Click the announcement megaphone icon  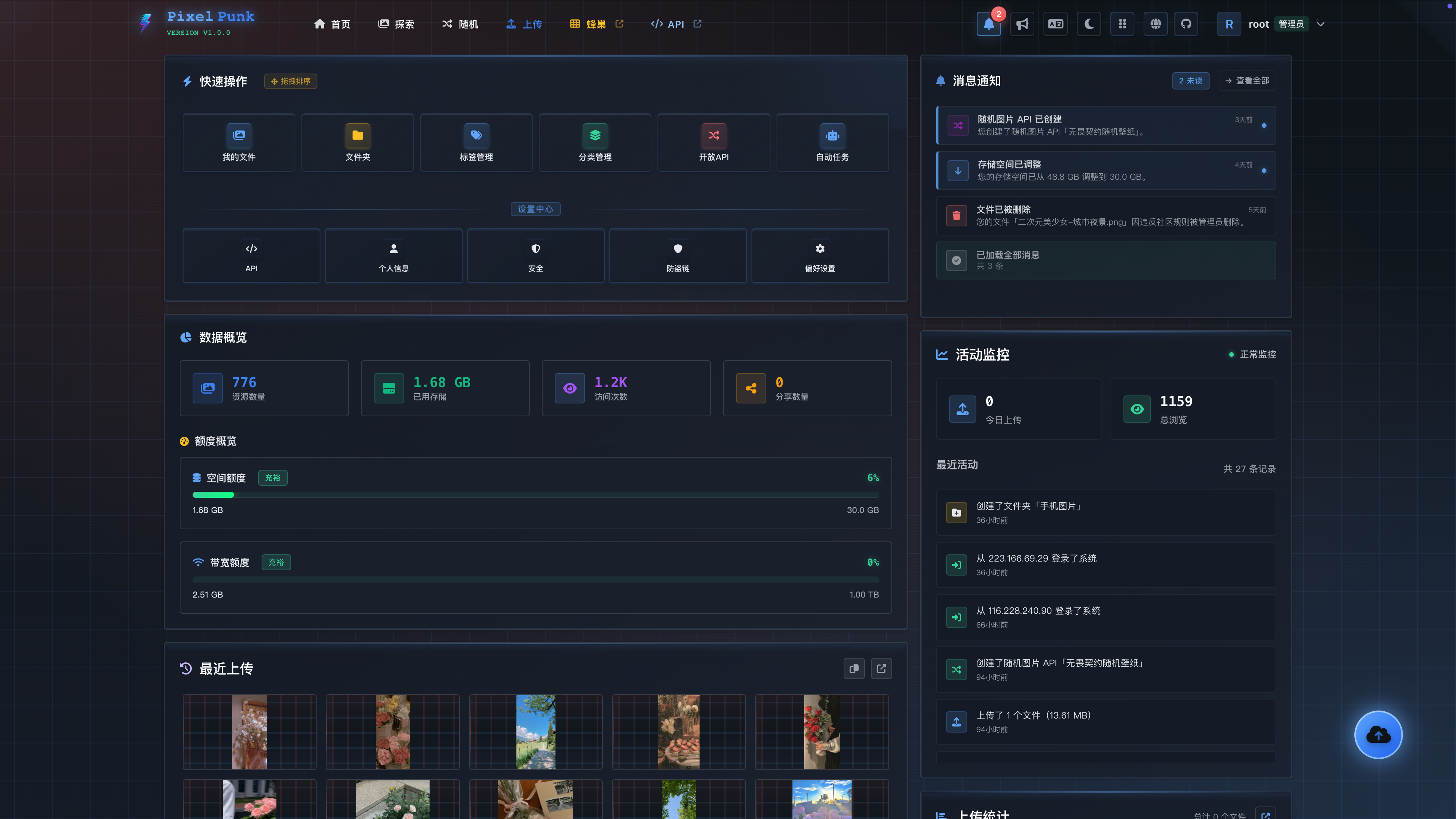point(1022,24)
